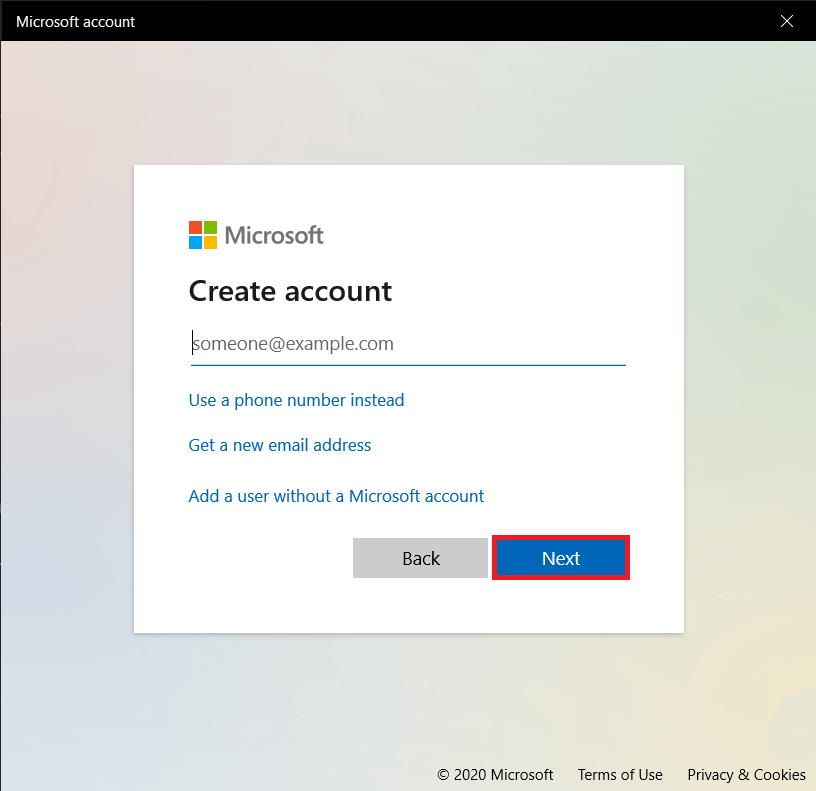Open Get a new email address
This screenshot has width=816, height=791.
(x=279, y=445)
